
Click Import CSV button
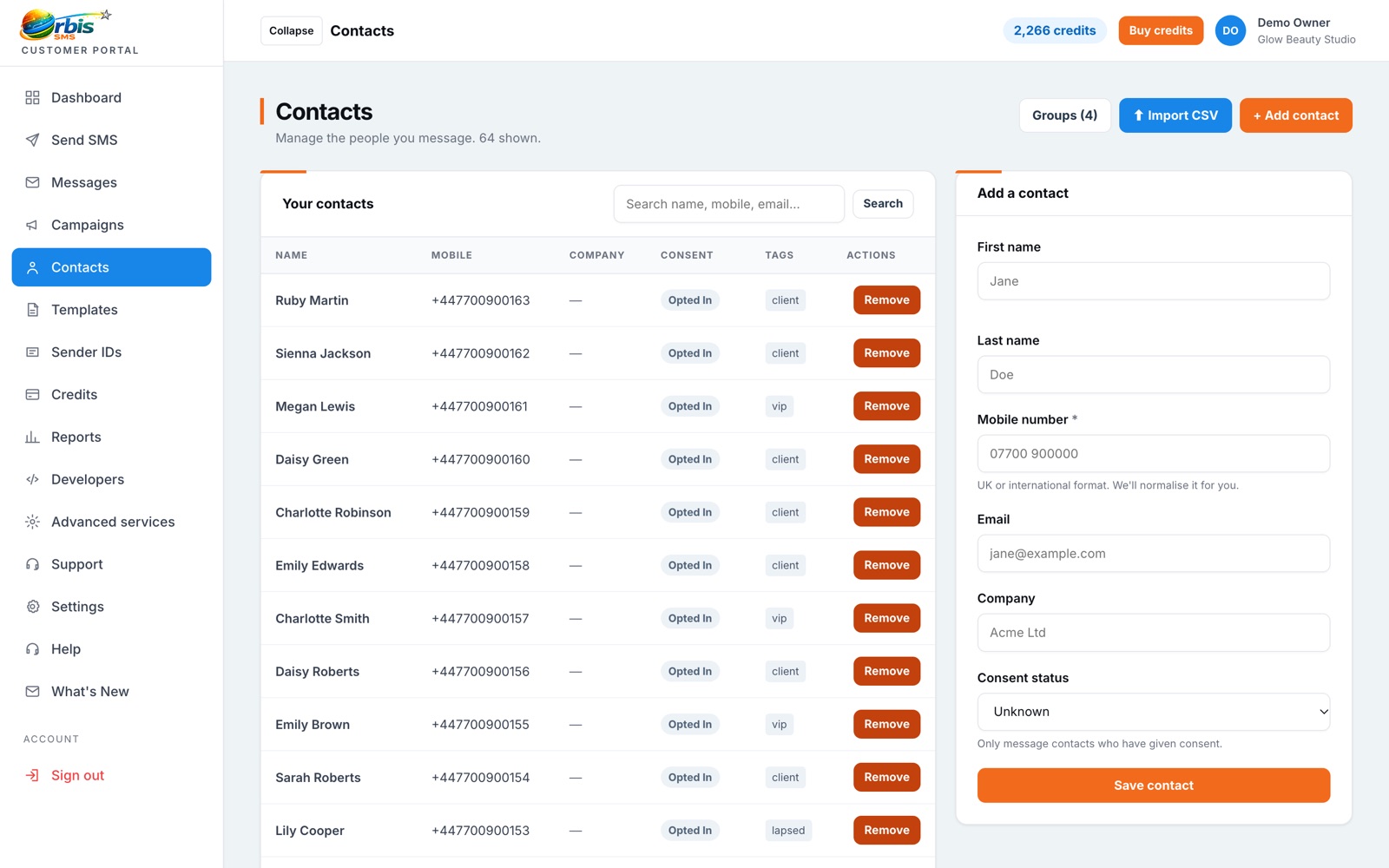point(1175,115)
